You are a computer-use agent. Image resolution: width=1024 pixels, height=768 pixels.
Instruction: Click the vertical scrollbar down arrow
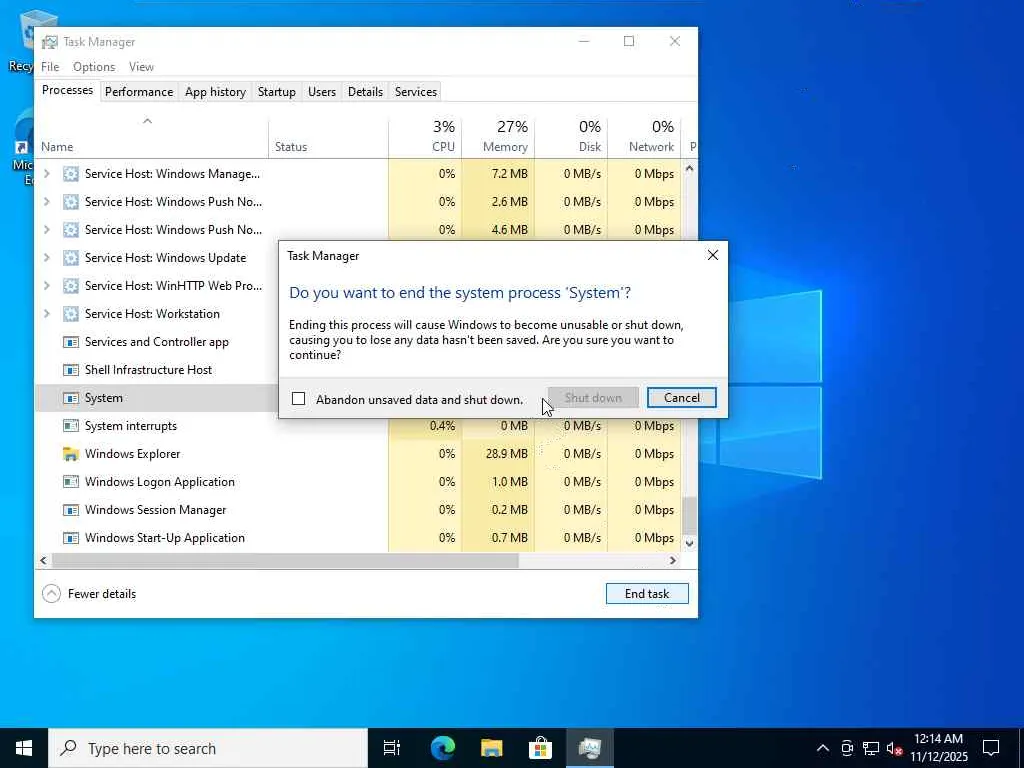point(690,543)
